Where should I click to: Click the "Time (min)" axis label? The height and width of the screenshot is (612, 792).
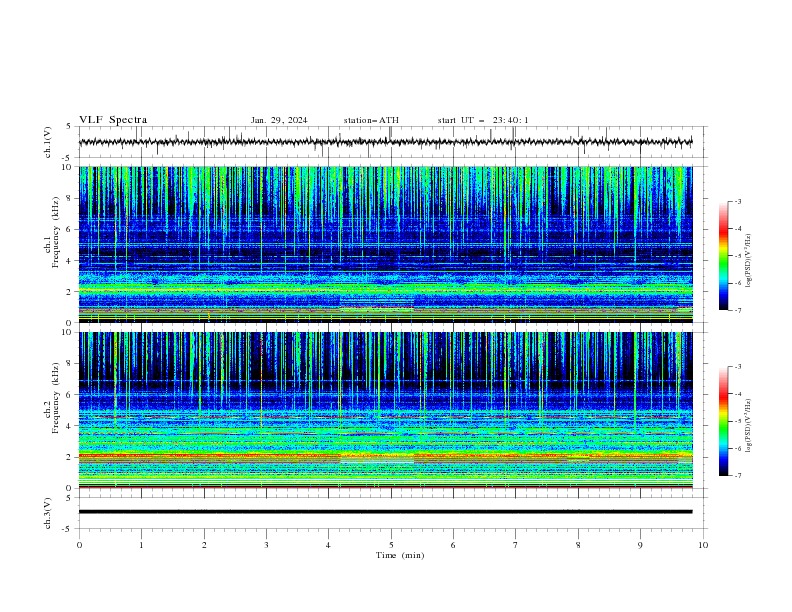point(400,555)
